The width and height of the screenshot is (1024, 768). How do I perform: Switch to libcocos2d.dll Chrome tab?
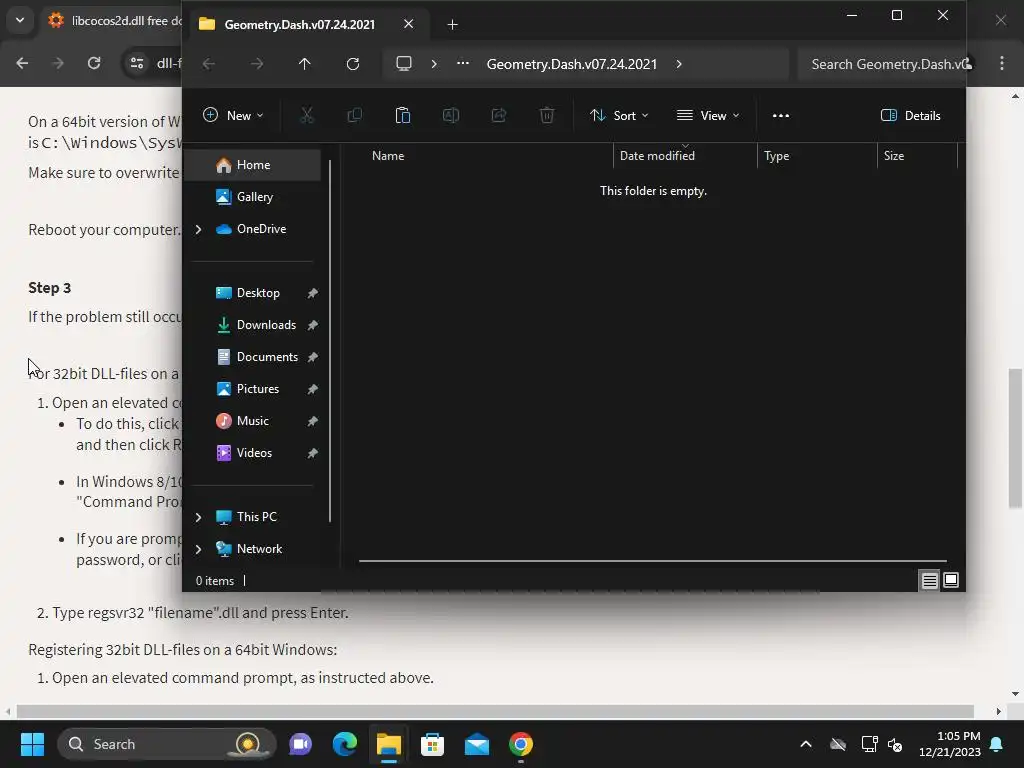[116, 21]
